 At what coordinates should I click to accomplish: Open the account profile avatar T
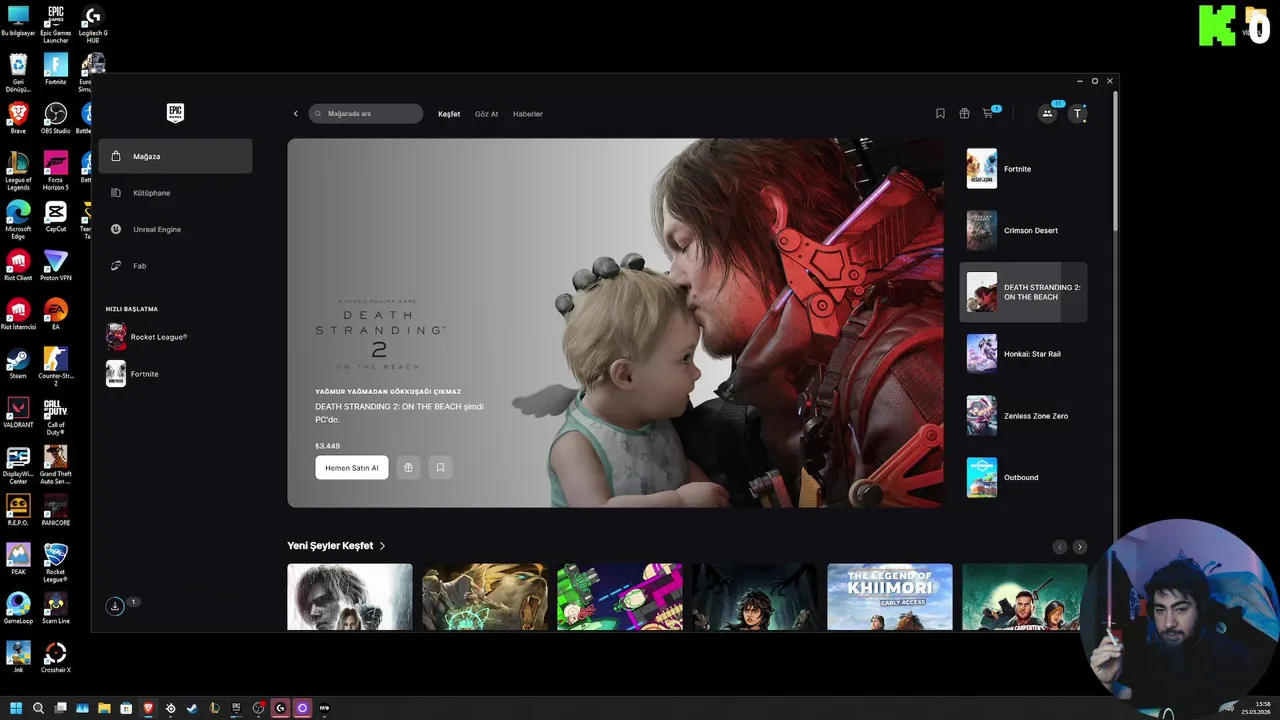1077,114
